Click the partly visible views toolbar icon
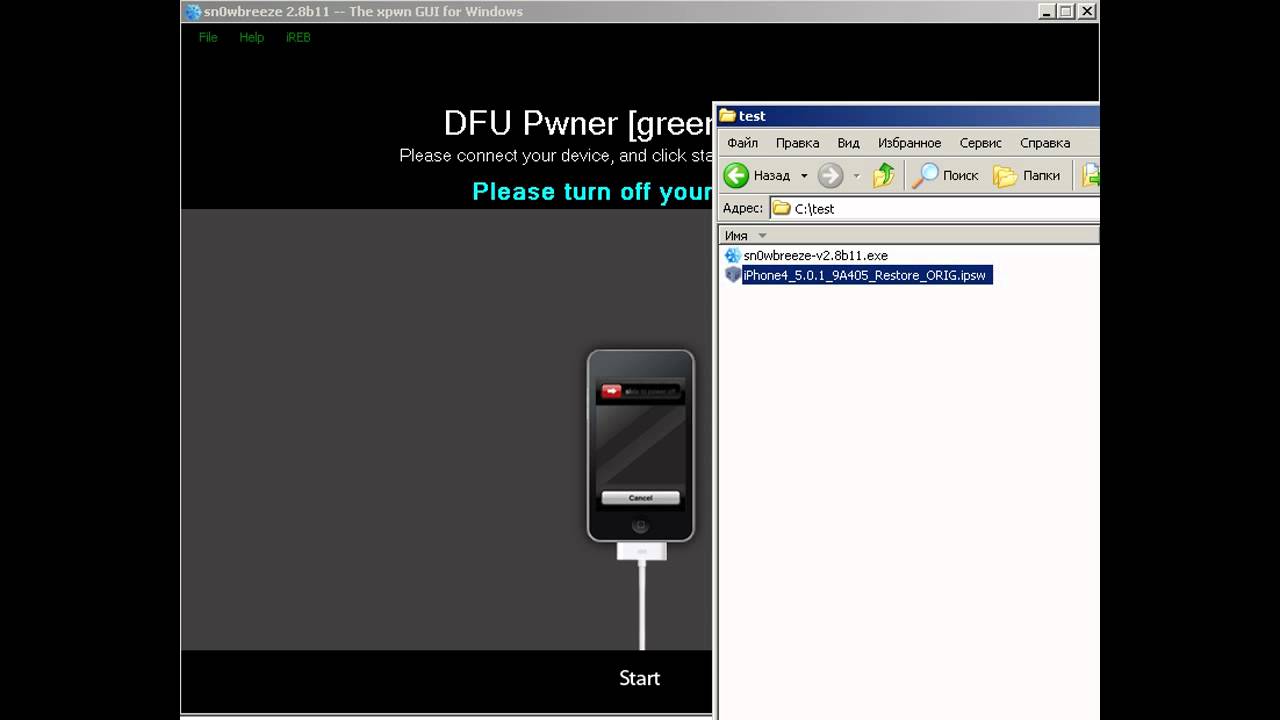Viewport: 1280px width, 720px height. click(1091, 176)
